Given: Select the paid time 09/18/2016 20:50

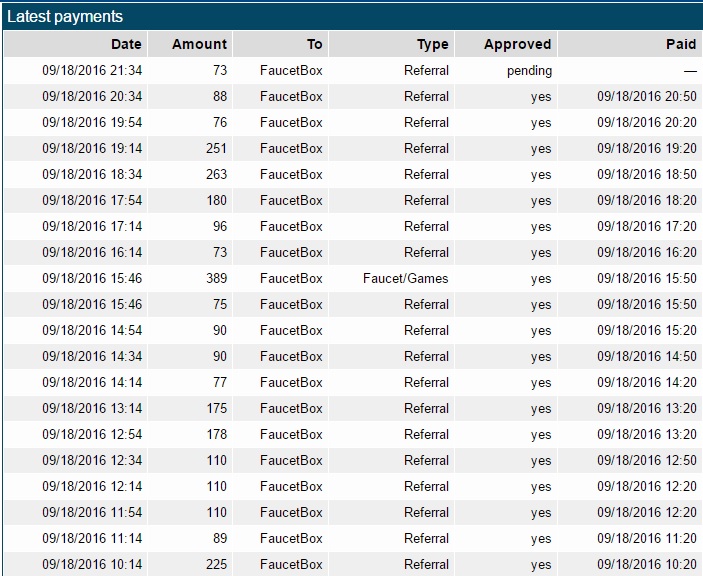Looking at the screenshot, I should (x=647, y=96).
